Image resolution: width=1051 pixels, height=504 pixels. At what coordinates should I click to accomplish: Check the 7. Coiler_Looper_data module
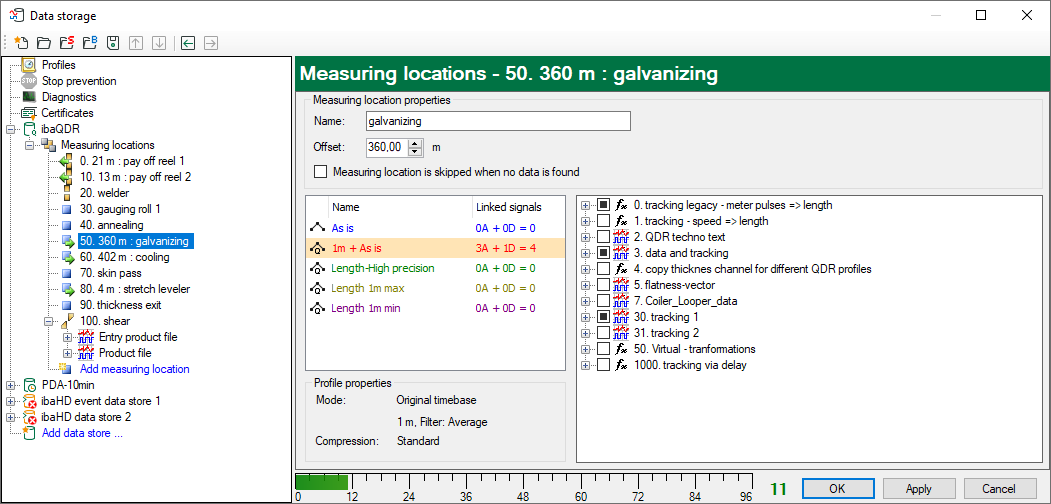coord(603,301)
